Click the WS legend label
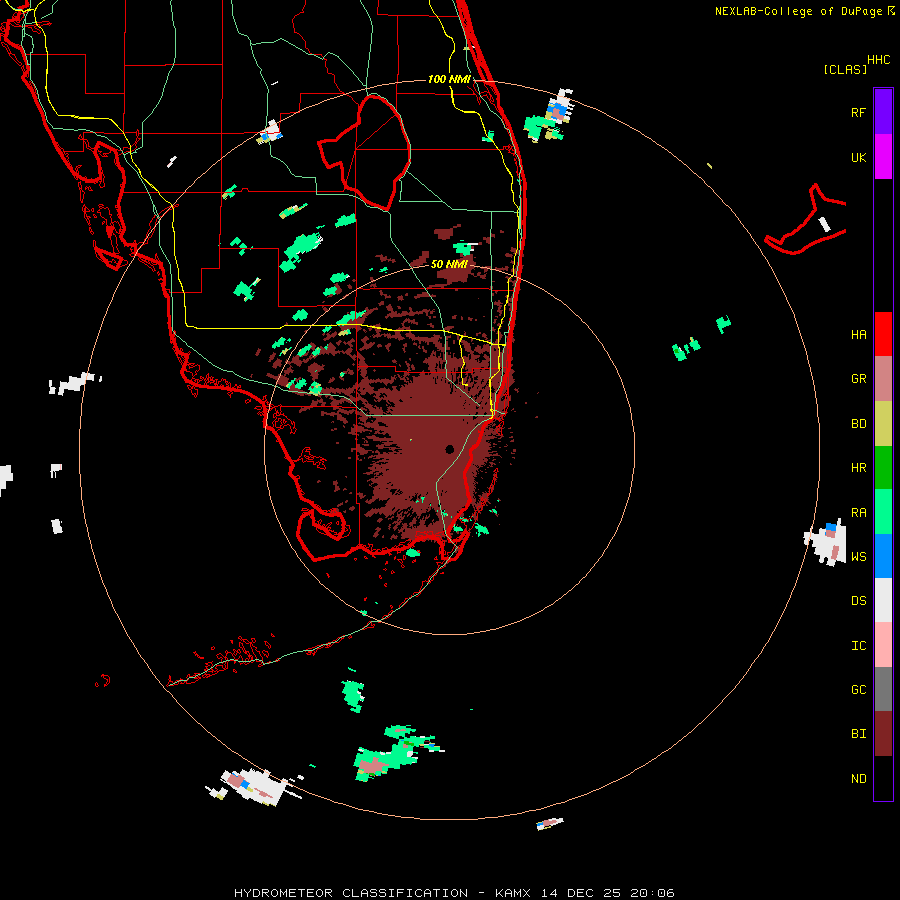900x900 pixels. coord(858,556)
